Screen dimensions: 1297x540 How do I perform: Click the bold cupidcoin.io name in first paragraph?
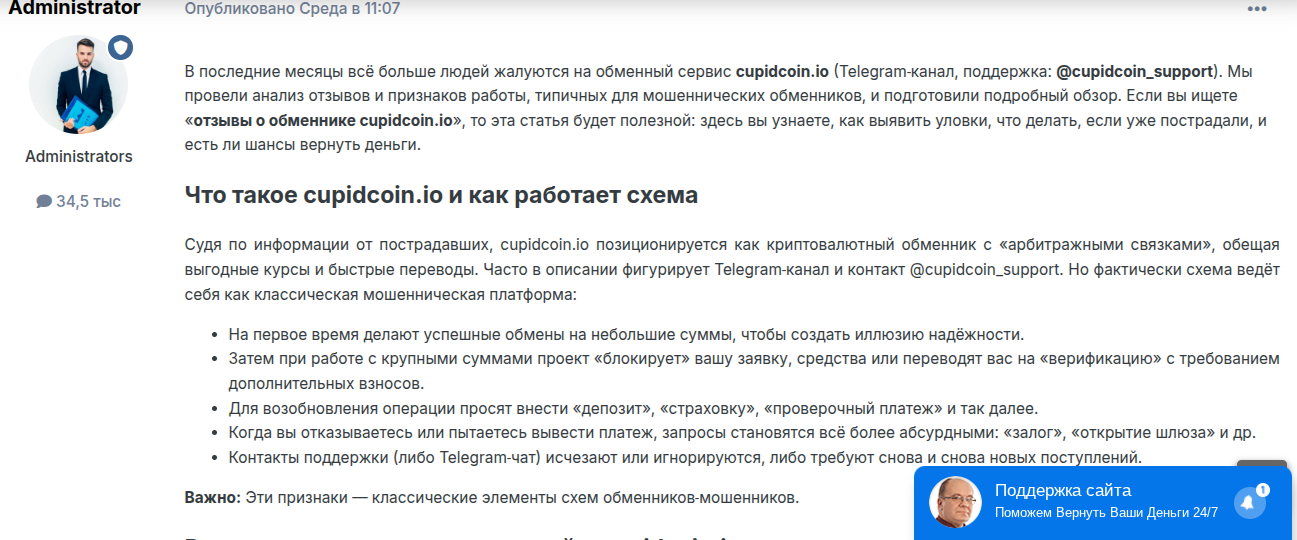click(x=783, y=72)
